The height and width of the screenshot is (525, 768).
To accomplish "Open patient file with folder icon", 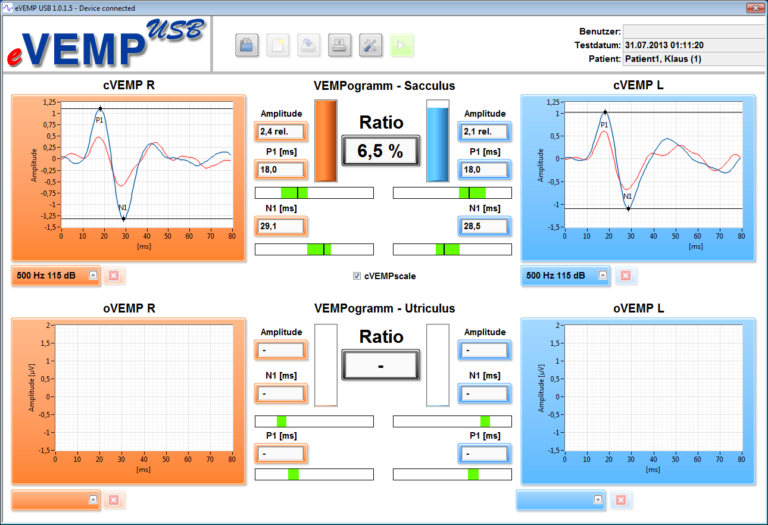I will click(246, 45).
